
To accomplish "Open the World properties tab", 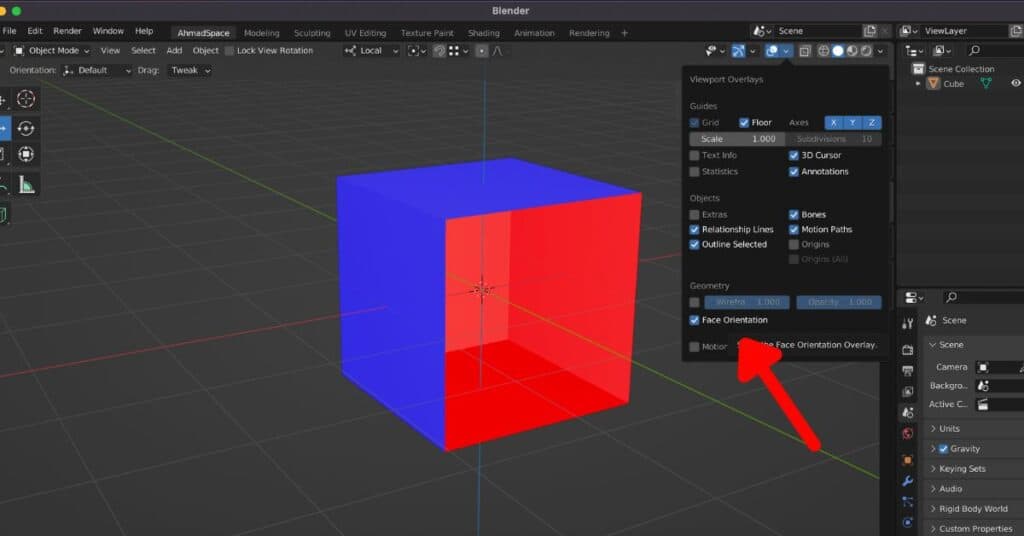I will [x=908, y=434].
